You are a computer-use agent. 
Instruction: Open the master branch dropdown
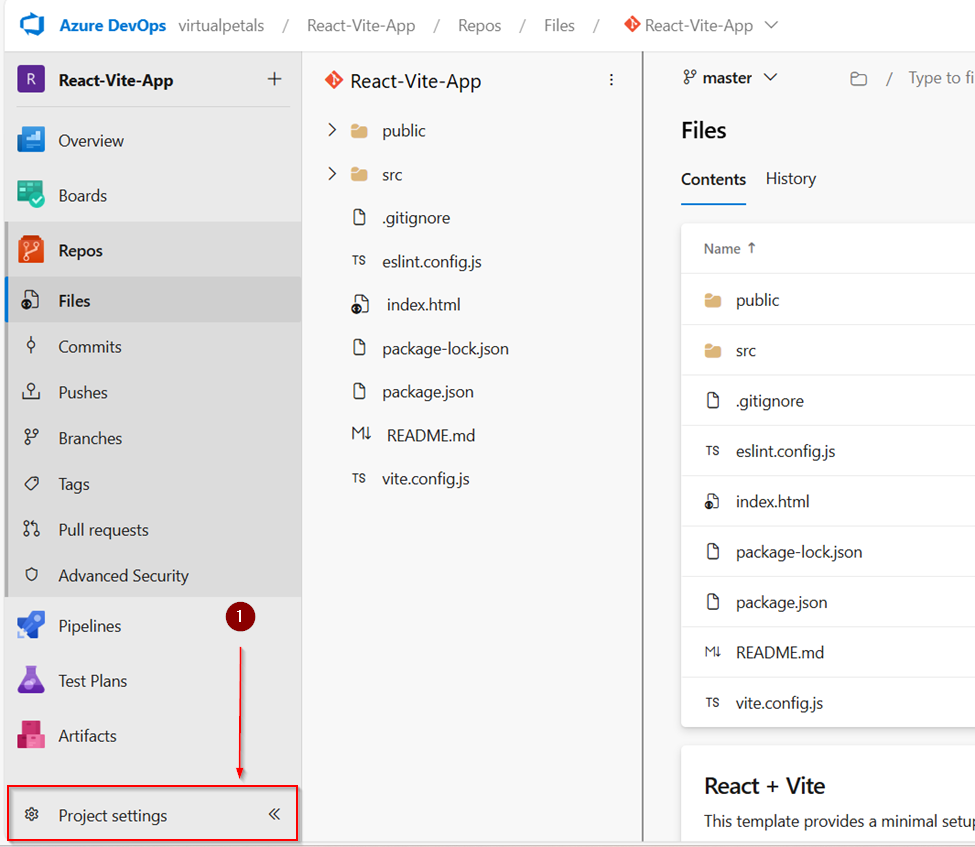coord(730,78)
